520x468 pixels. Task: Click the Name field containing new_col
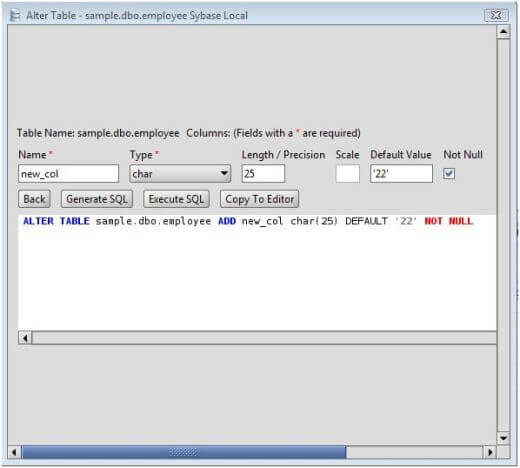69,174
